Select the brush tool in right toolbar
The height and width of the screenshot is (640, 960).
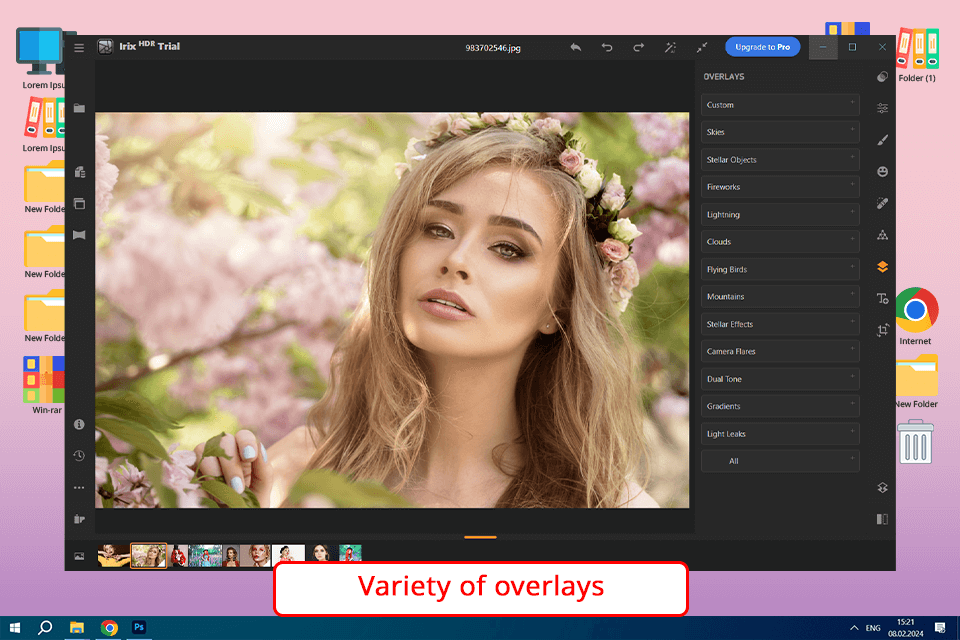pyautogui.click(x=882, y=140)
